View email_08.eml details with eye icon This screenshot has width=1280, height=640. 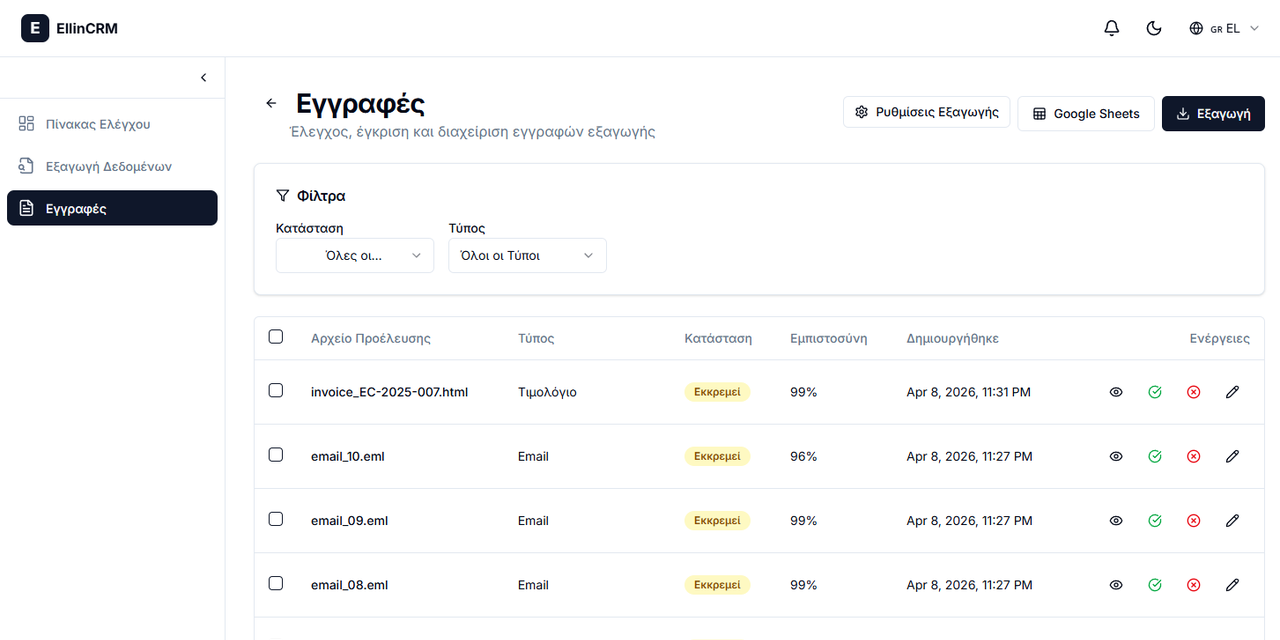[1116, 585]
